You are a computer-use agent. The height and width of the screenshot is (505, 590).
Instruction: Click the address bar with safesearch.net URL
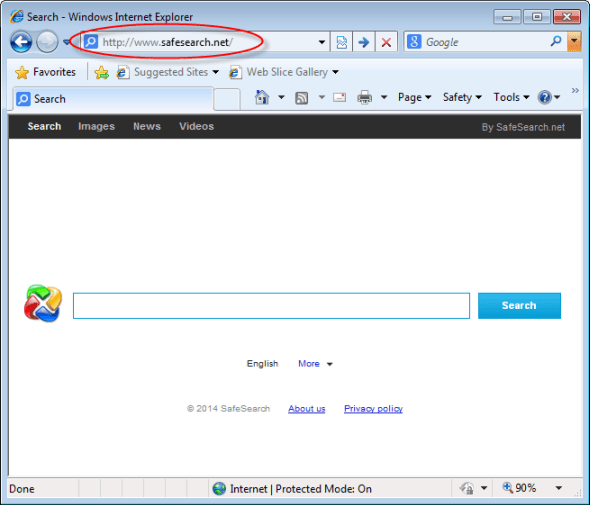(205, 42)
